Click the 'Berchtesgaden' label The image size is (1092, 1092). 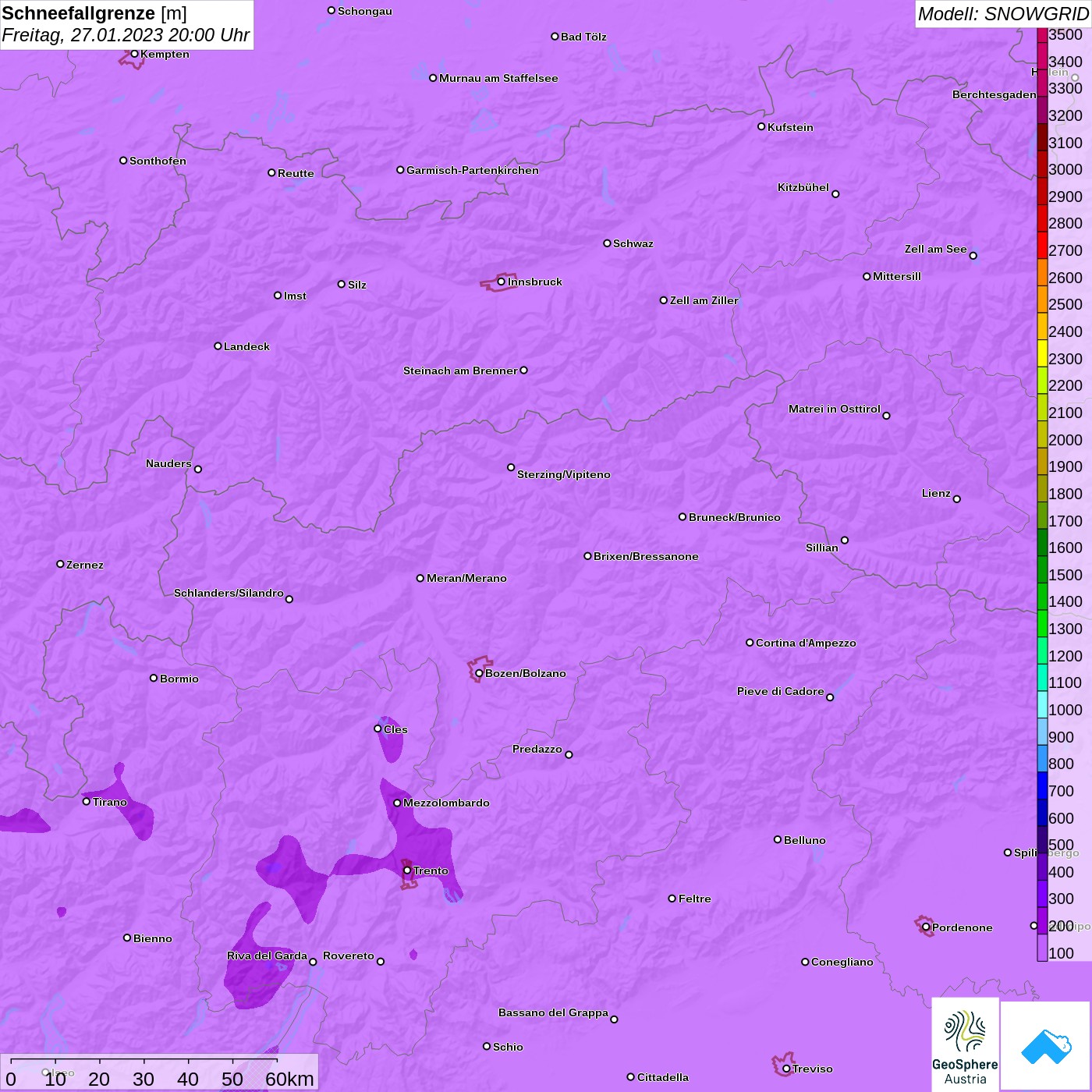tap(994, 94)
